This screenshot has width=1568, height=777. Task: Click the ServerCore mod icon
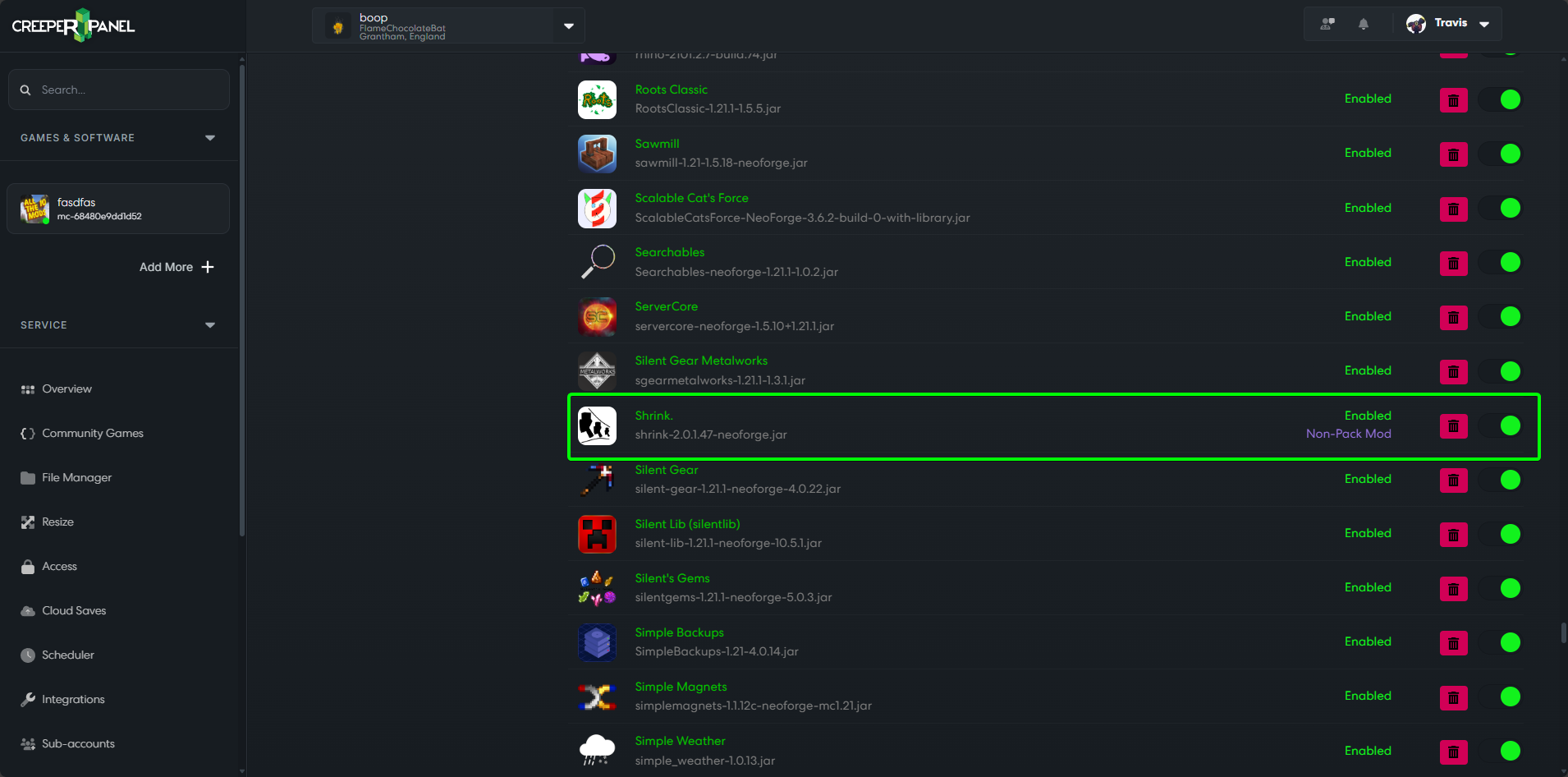(597, 316)
